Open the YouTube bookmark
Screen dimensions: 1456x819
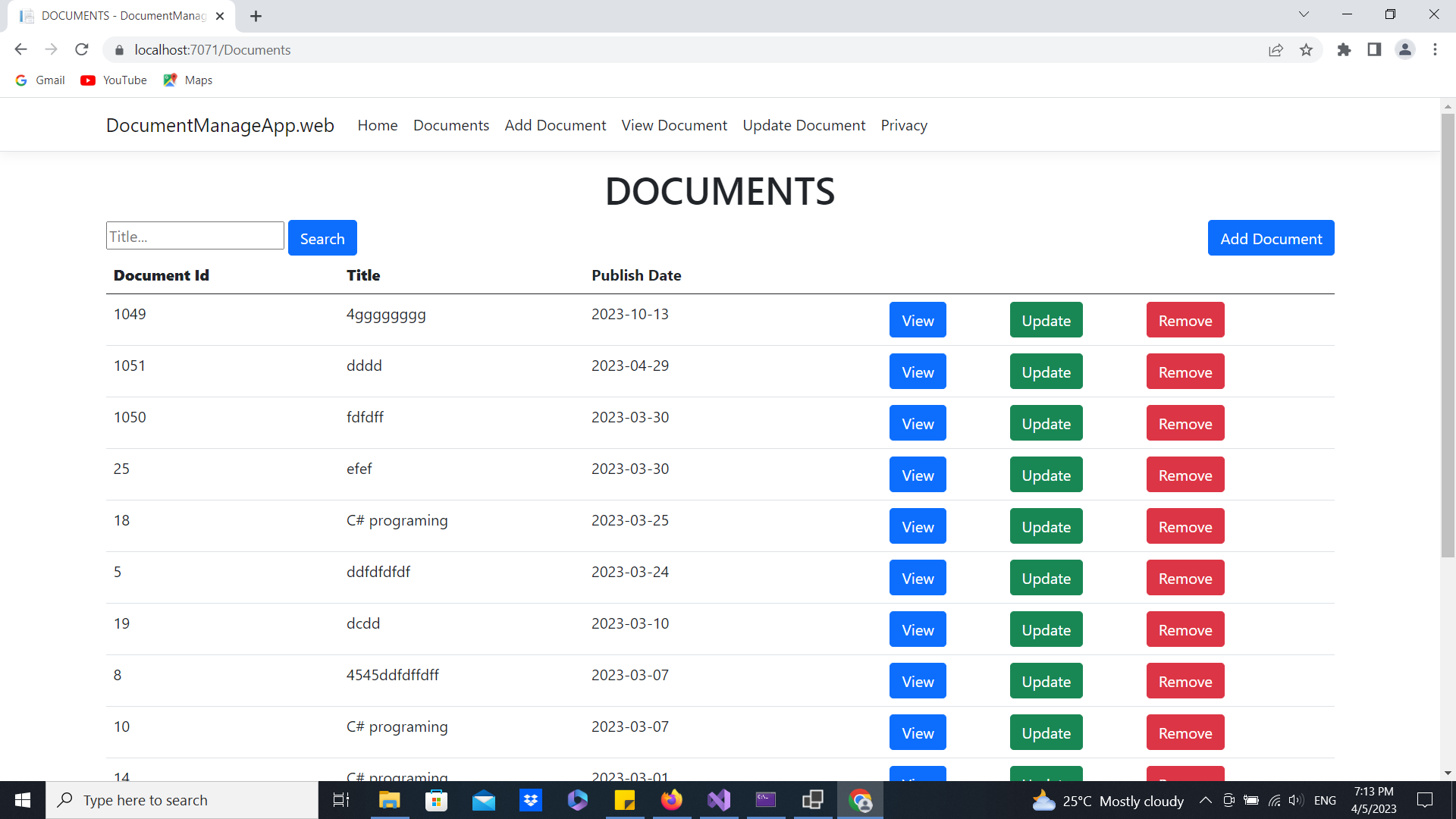113,80
